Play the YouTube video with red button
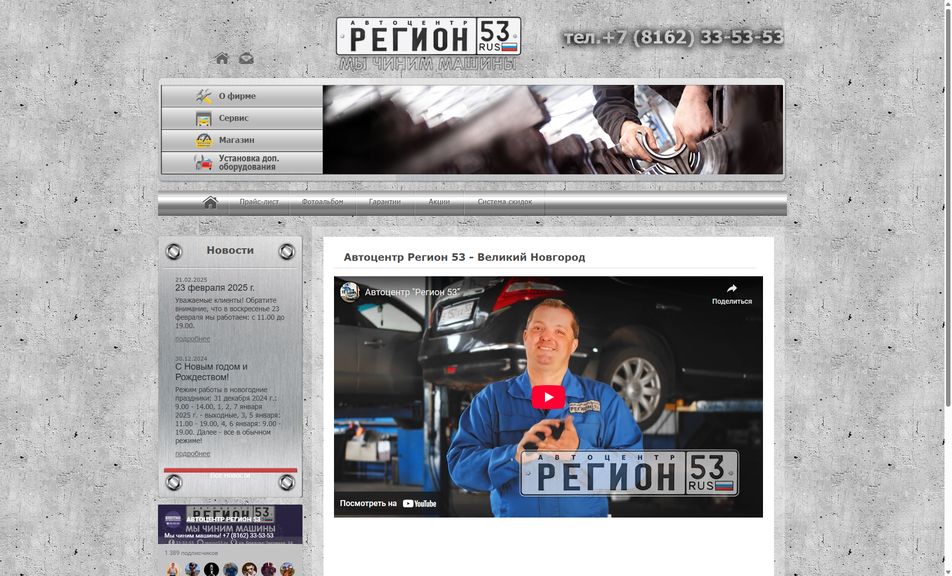Viewport: 952px width, 576px height. pos(548,397)
